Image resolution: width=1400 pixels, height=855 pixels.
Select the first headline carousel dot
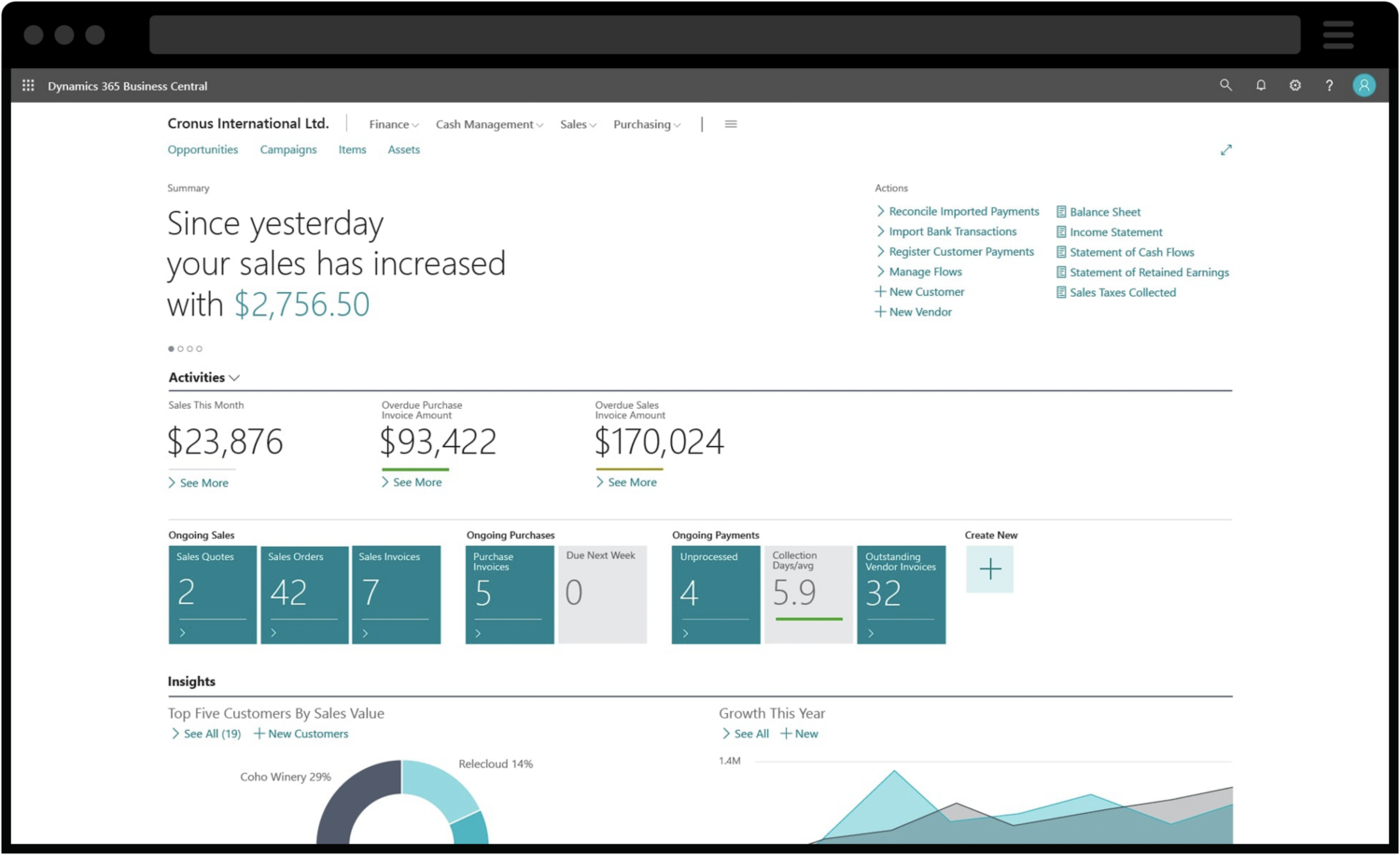coord(171,349)
